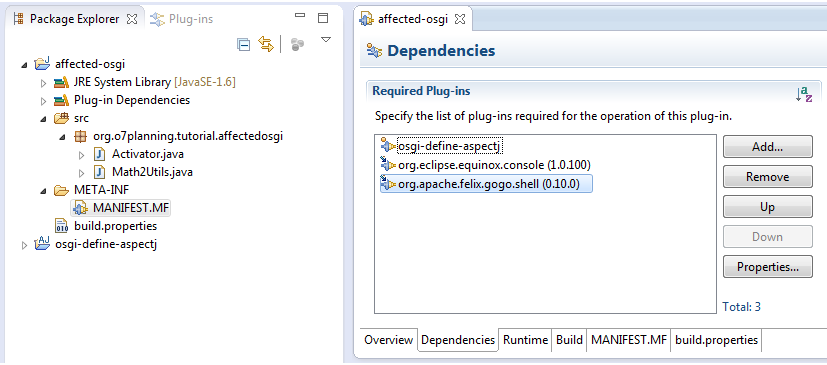Click the Add... button
This screenshot has width=827, height=365.
(x=767, y=147)
